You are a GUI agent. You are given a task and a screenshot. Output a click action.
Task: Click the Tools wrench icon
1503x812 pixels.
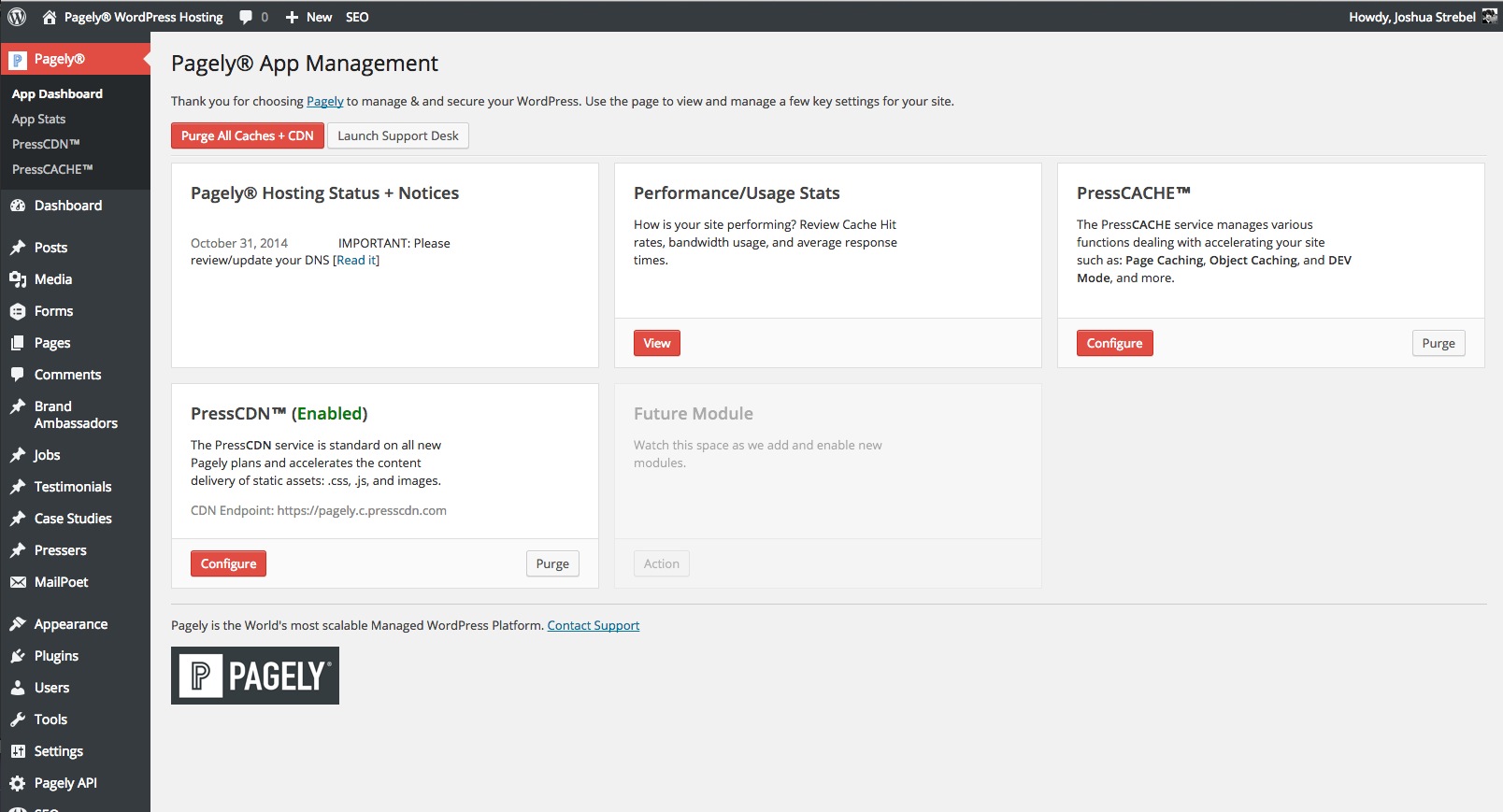point(18,719)
